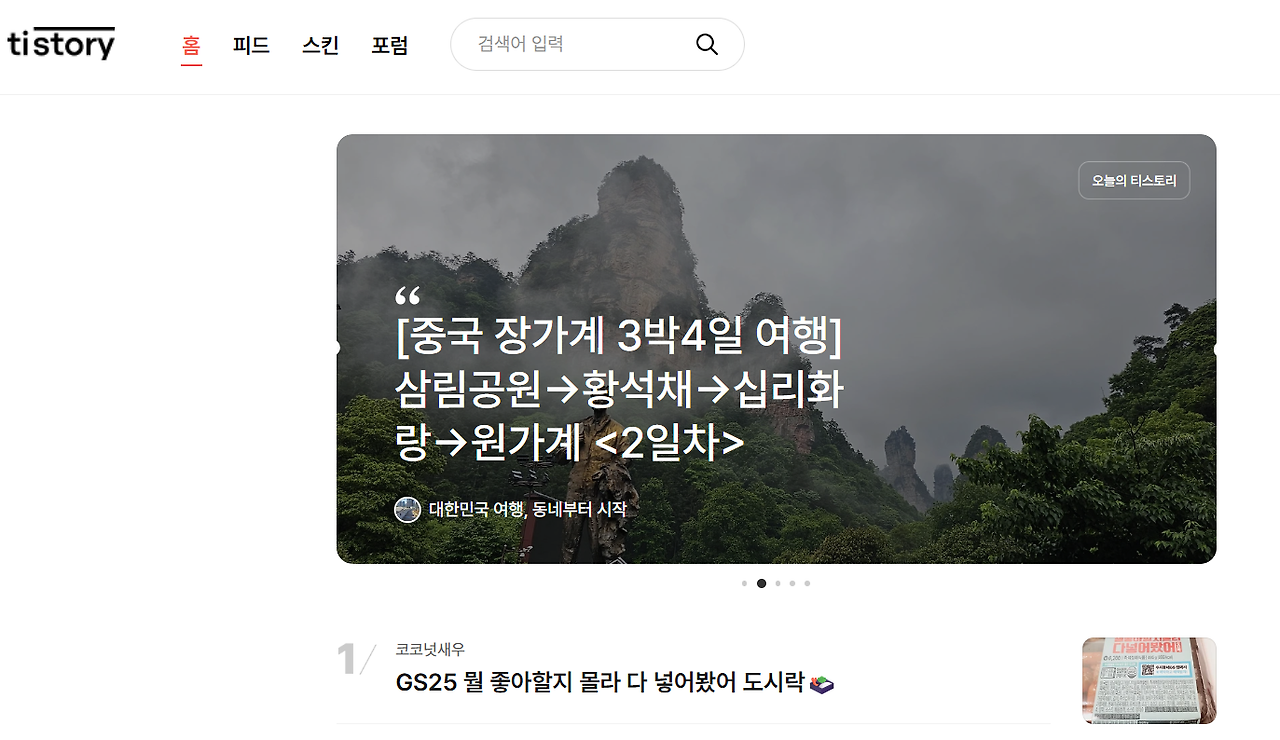Open the GS25 도시락 post title

(x=615, y=683)
